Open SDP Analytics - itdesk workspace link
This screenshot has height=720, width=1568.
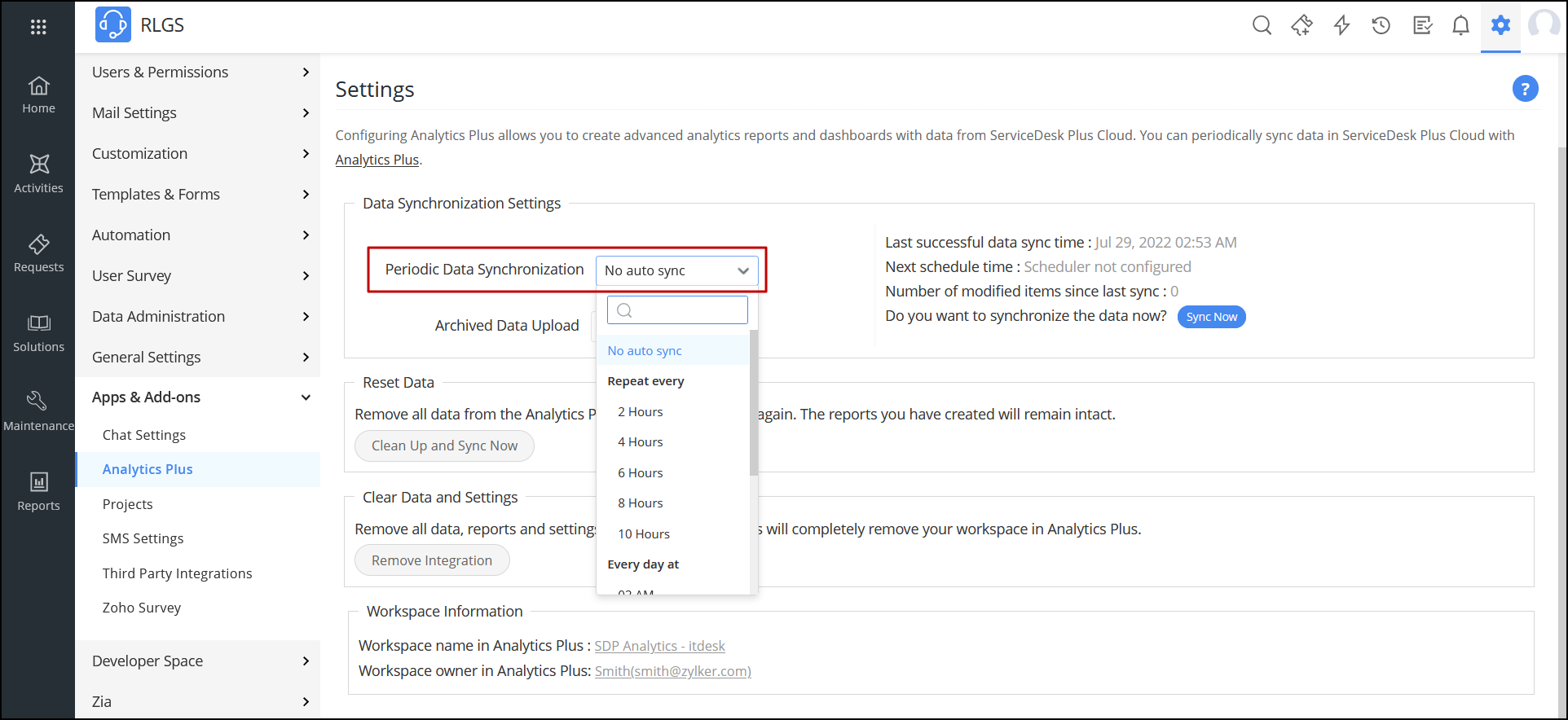pyautogui.click(x=659, y=646)
